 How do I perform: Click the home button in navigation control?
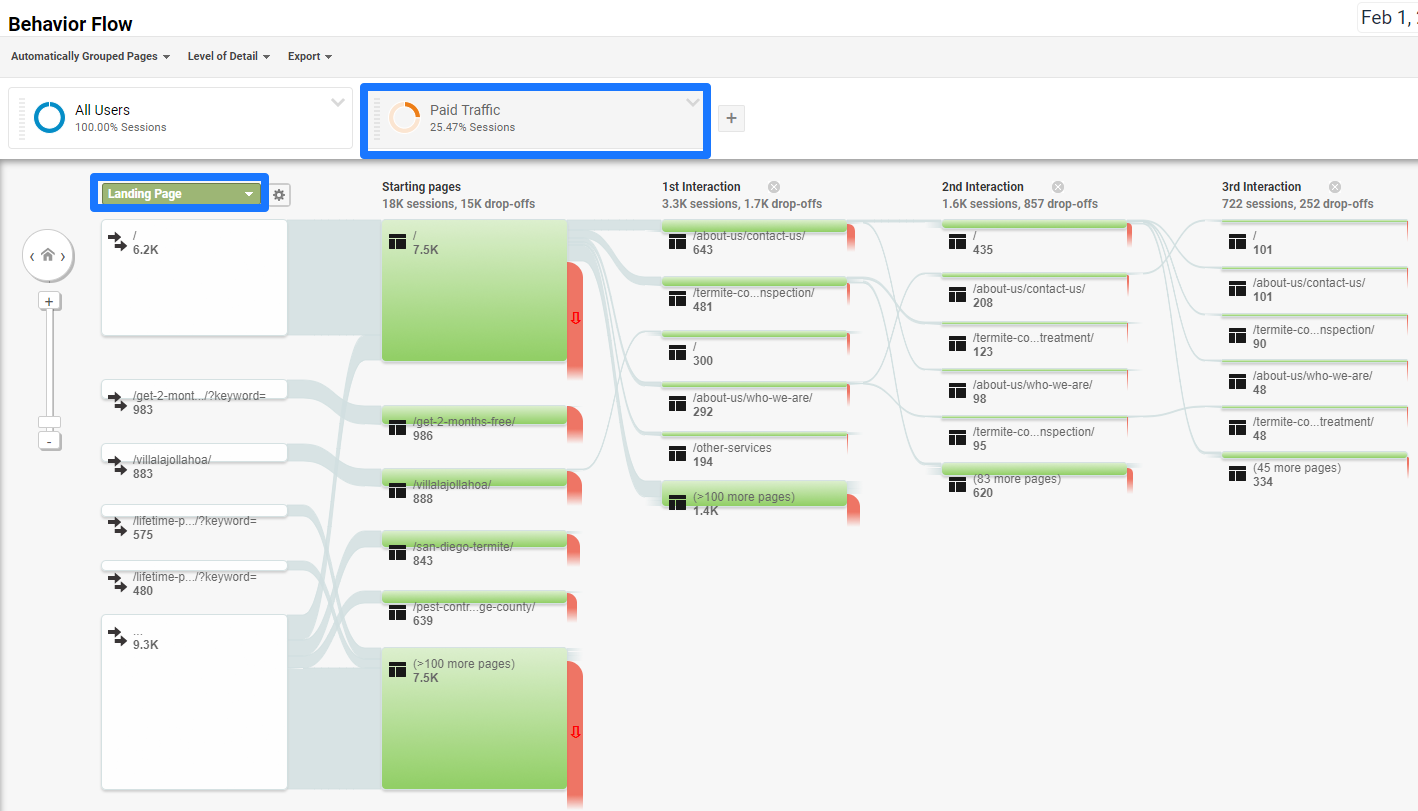[x=48, y=255]
